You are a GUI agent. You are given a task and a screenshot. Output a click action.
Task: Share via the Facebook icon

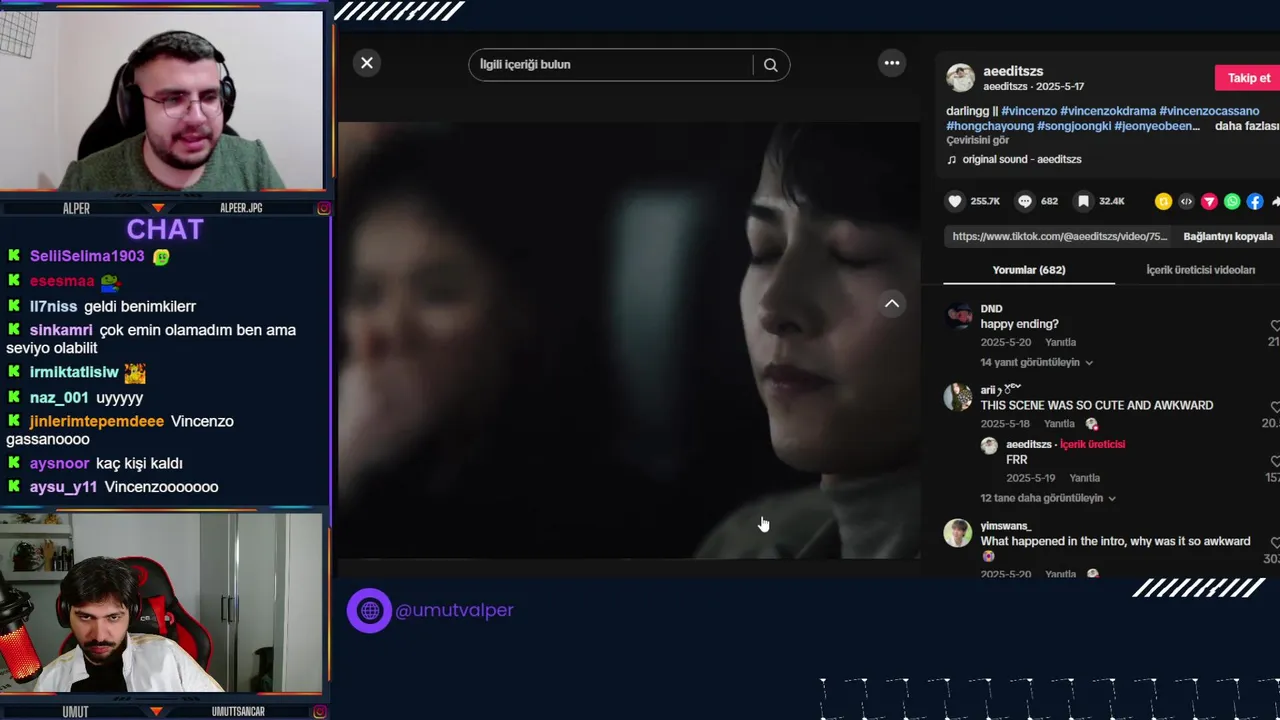point(1255,201)
